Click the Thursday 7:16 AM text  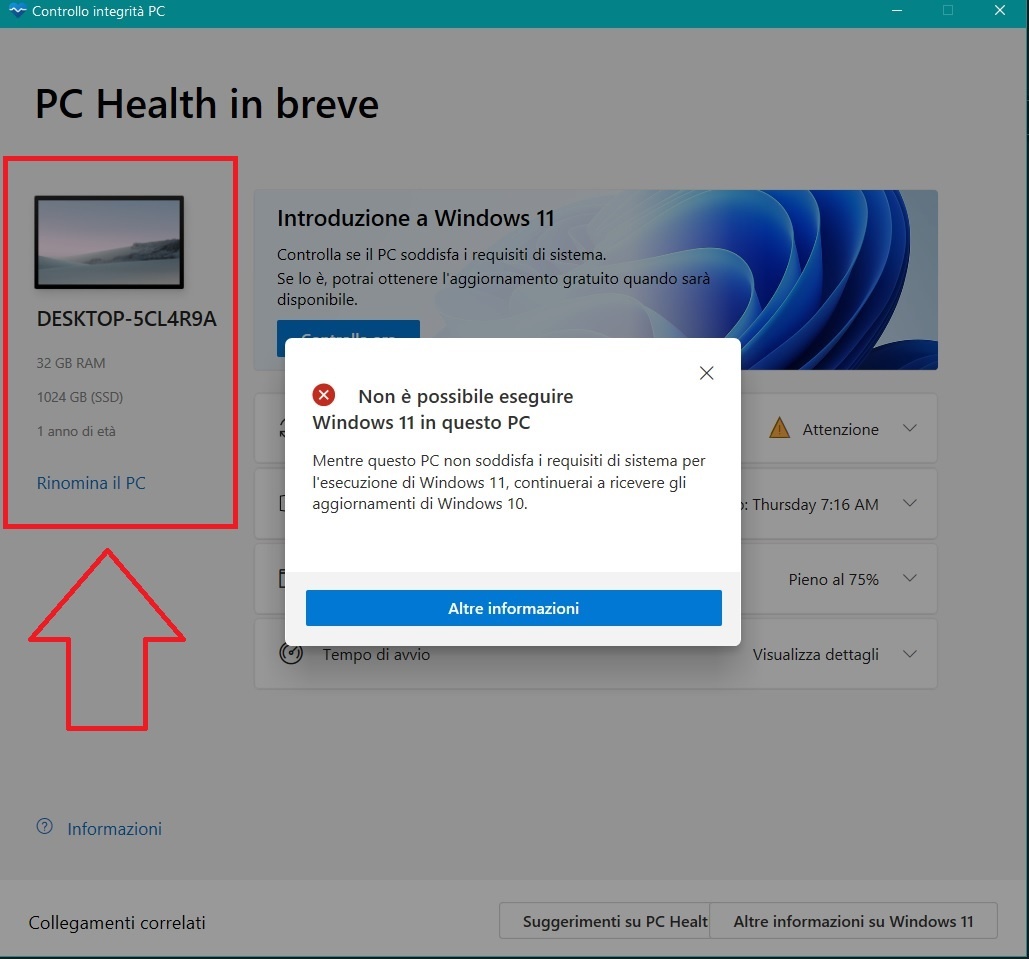click(x=815, y=505)
